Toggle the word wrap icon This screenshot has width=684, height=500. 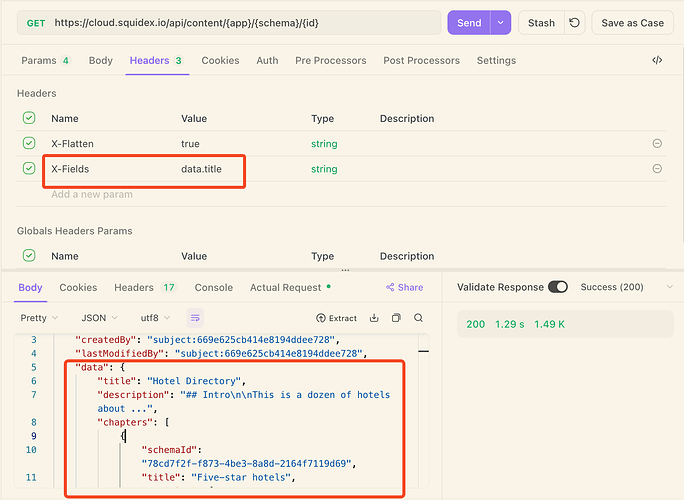pyautogui.click(x=195, y=318)
